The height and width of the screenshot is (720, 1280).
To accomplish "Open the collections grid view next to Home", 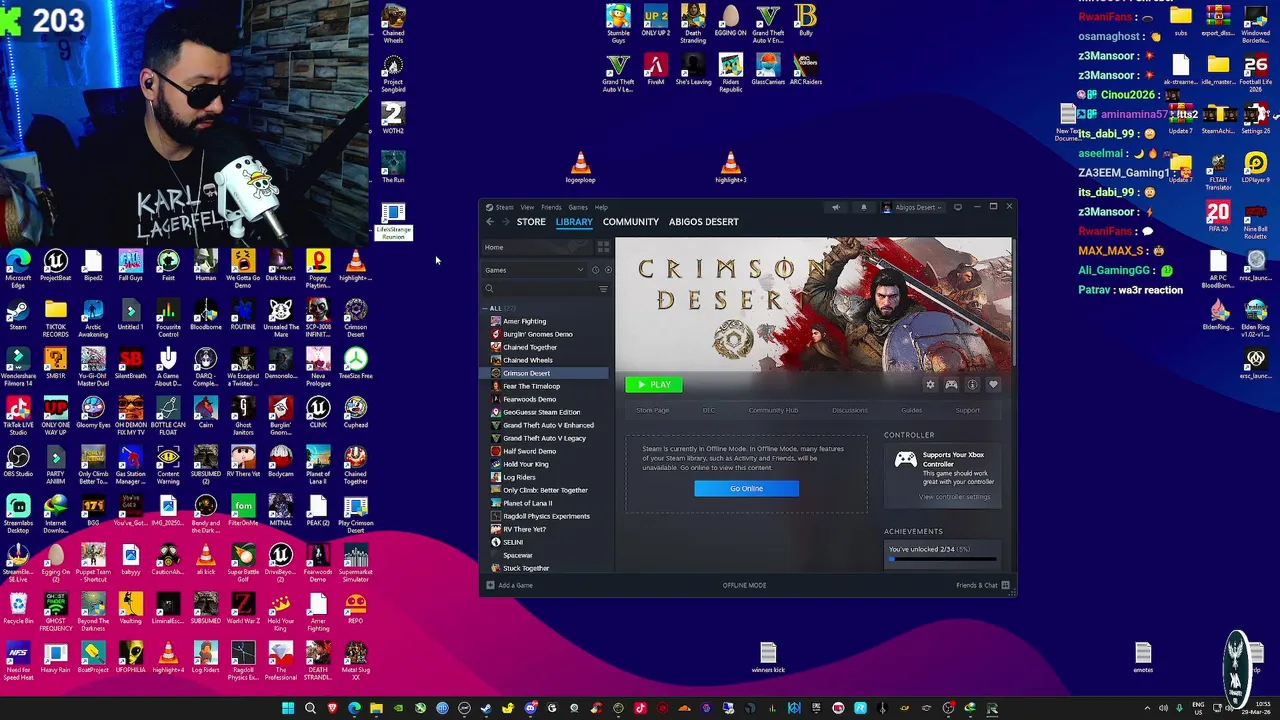I will click(603, 247).
